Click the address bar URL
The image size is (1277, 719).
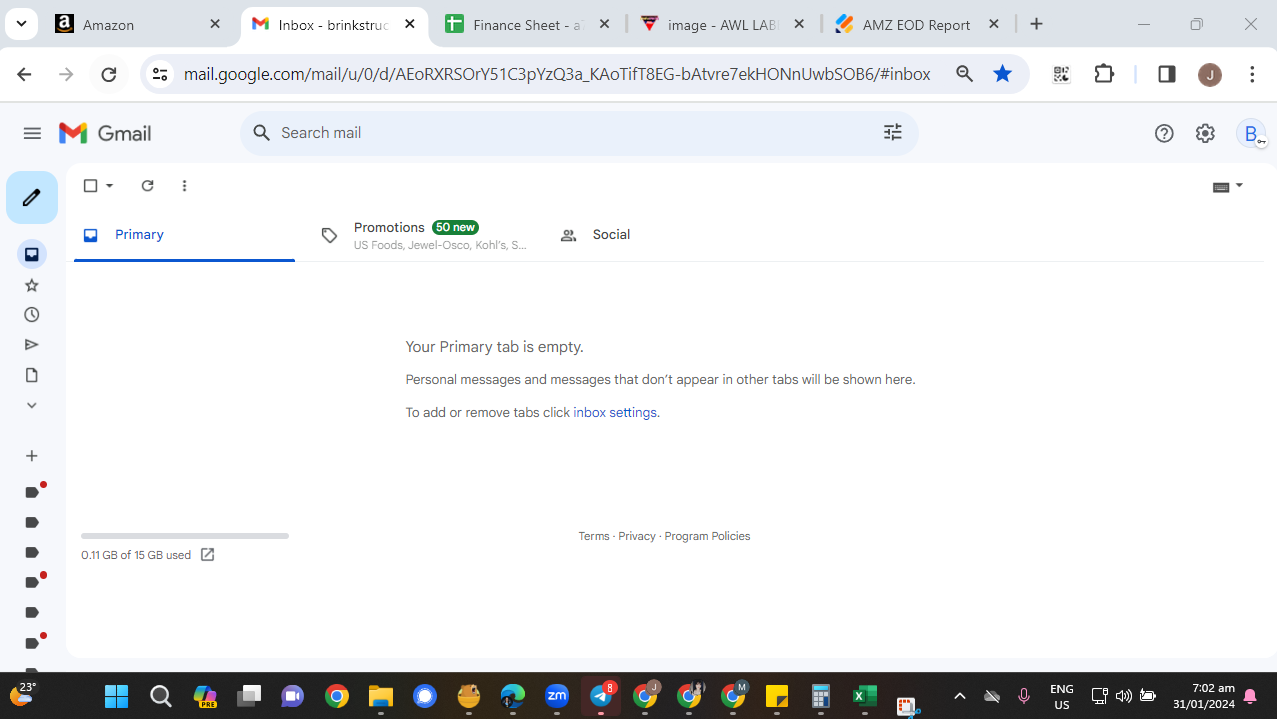pos(557,74)
